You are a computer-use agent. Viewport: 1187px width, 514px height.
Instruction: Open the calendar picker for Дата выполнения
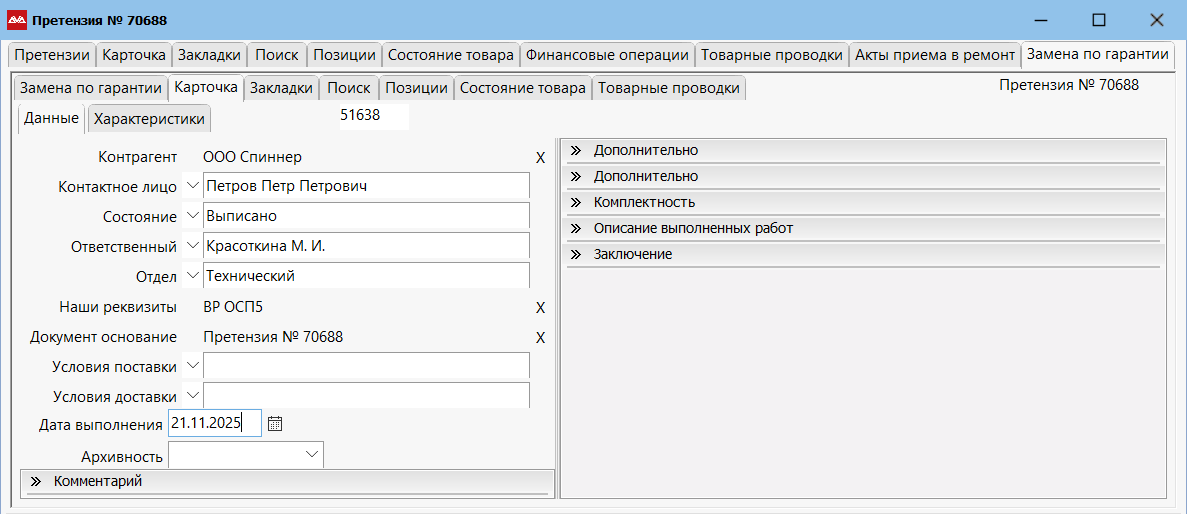275,424
